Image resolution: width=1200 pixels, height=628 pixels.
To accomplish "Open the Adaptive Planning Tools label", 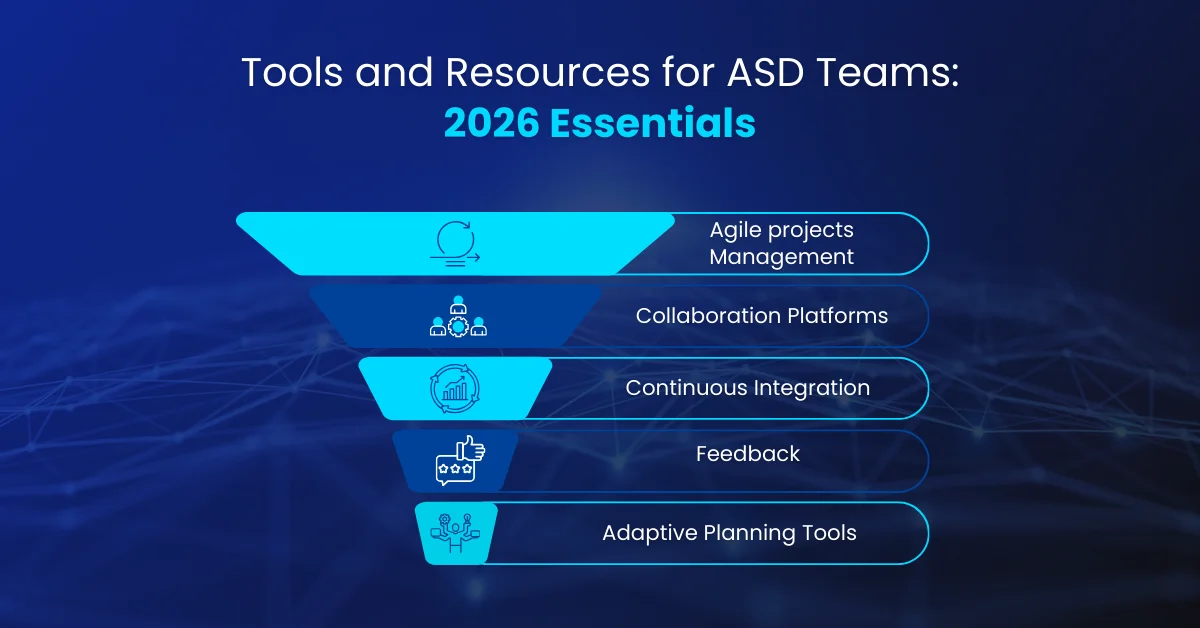I will tap(728, 533).
